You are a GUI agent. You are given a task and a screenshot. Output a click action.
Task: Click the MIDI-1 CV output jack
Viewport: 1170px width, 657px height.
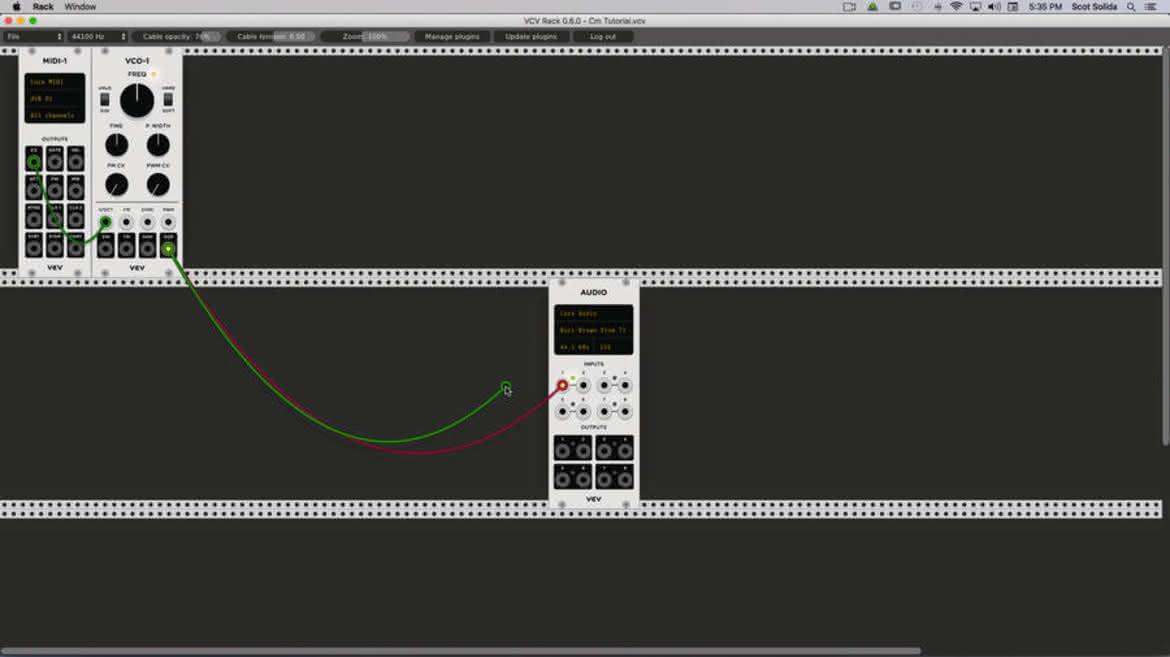34,161
